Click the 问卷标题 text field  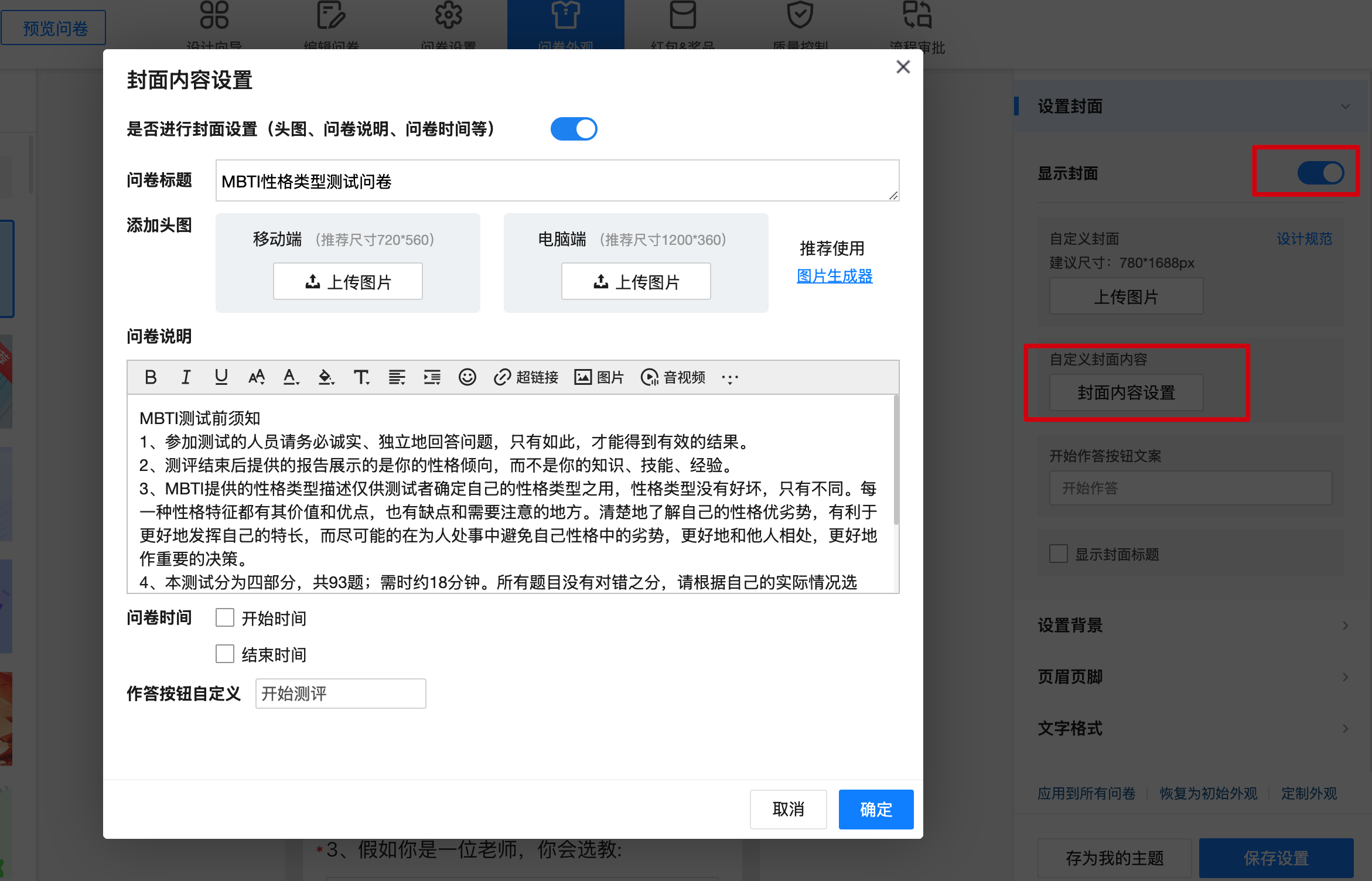(557, 180)
